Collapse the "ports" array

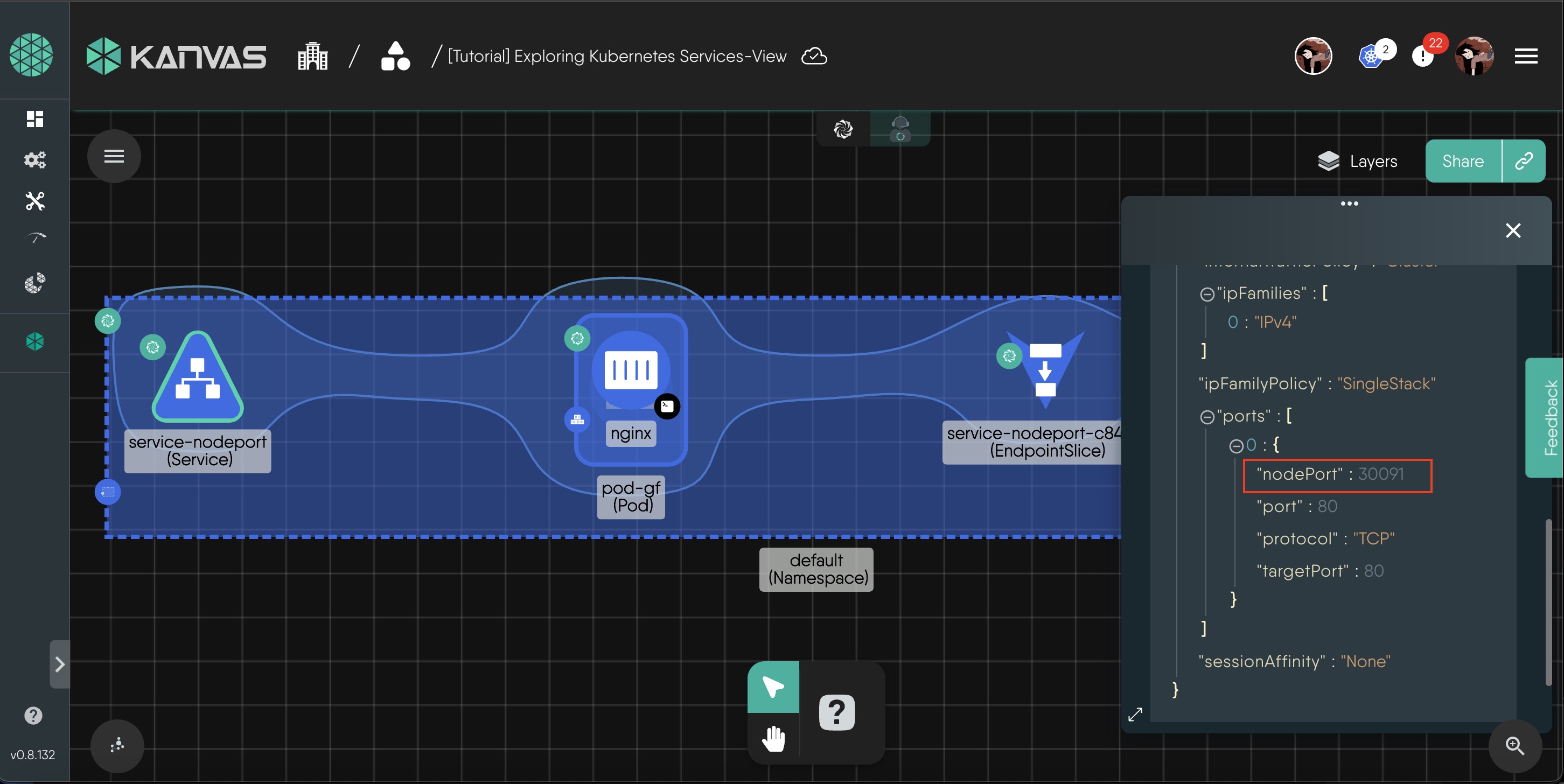pyautogui.click(x=1206, y=417)
